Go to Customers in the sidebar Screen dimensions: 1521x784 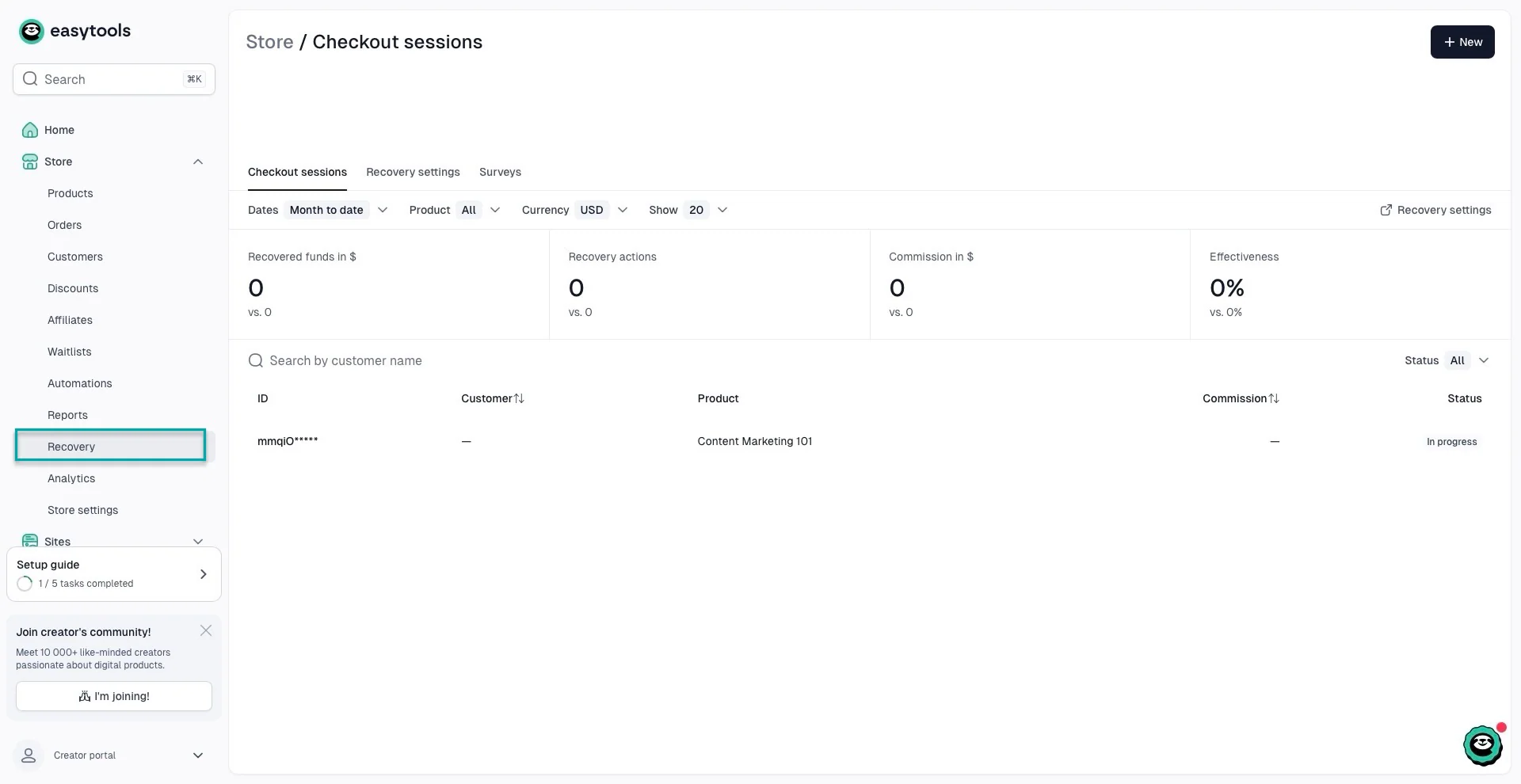(74, 257)
